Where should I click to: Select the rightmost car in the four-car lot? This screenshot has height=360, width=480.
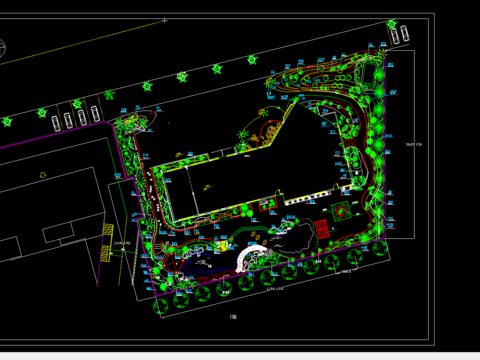(x=95, y=114)
